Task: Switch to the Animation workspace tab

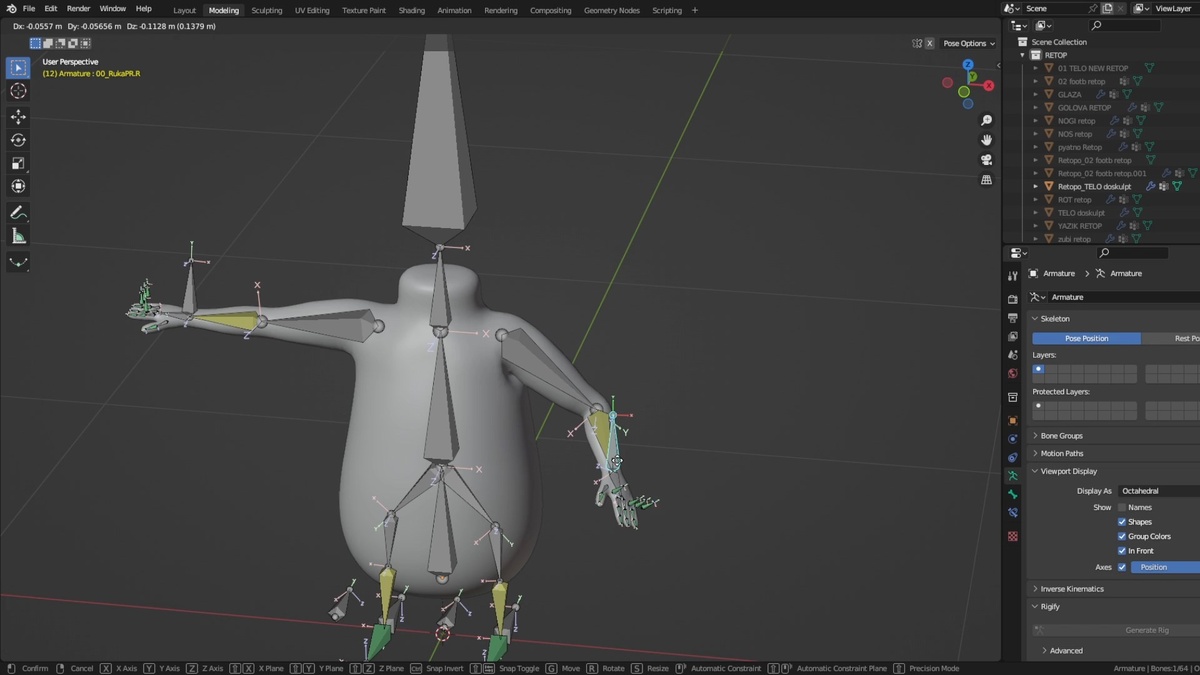Action: tap(454, 10)
